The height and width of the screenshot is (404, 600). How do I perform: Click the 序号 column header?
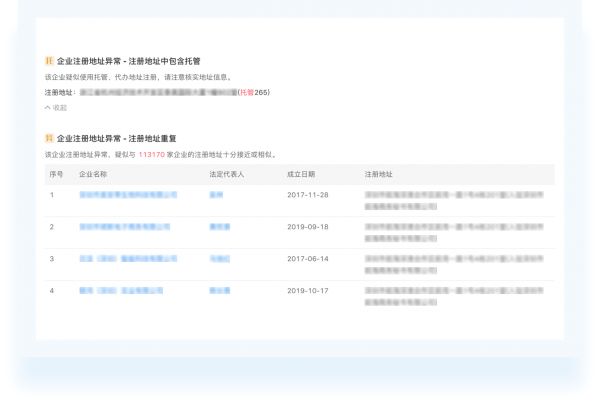tap(56, 174)
